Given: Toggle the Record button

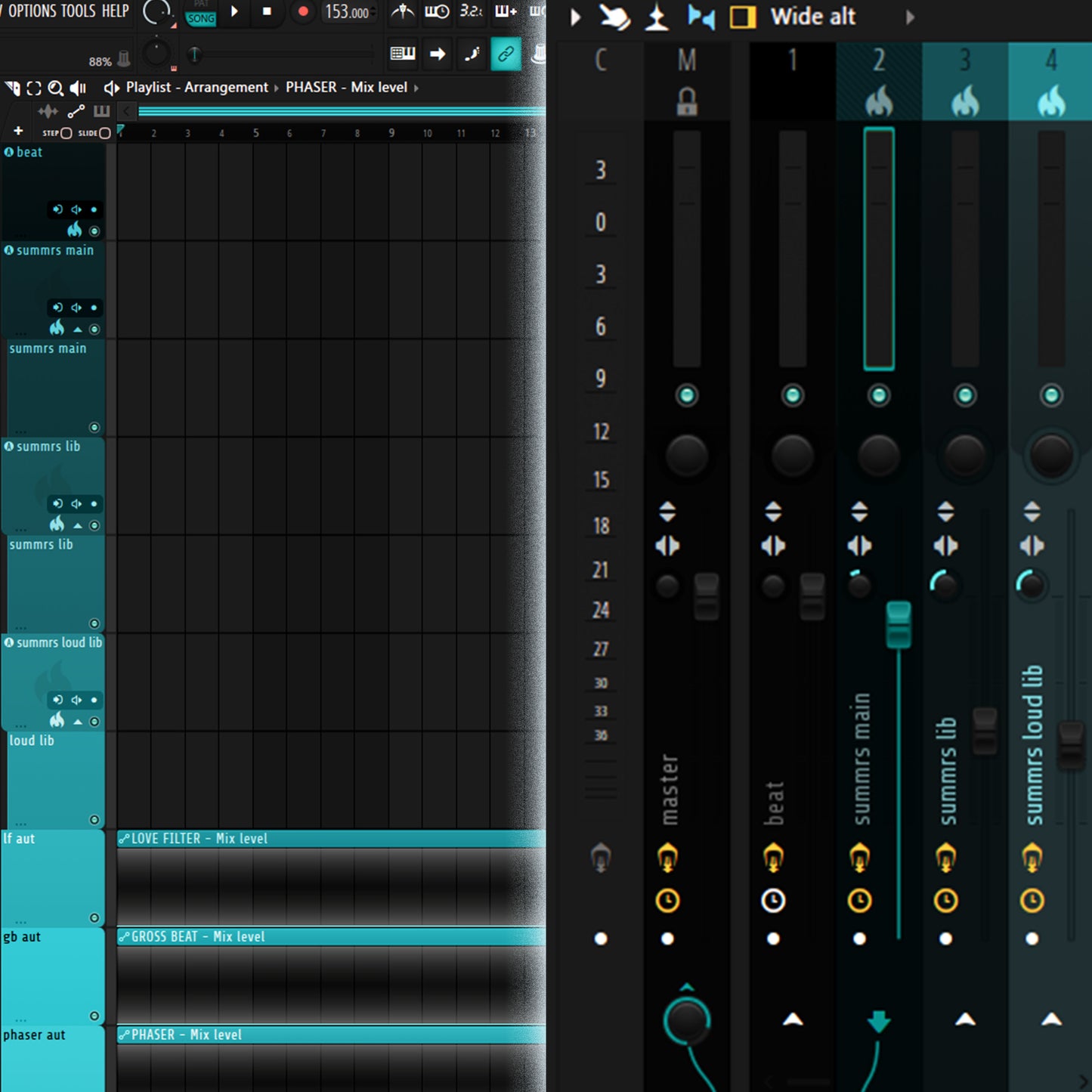Looking at the screenshot, I should tap(303, 11).
